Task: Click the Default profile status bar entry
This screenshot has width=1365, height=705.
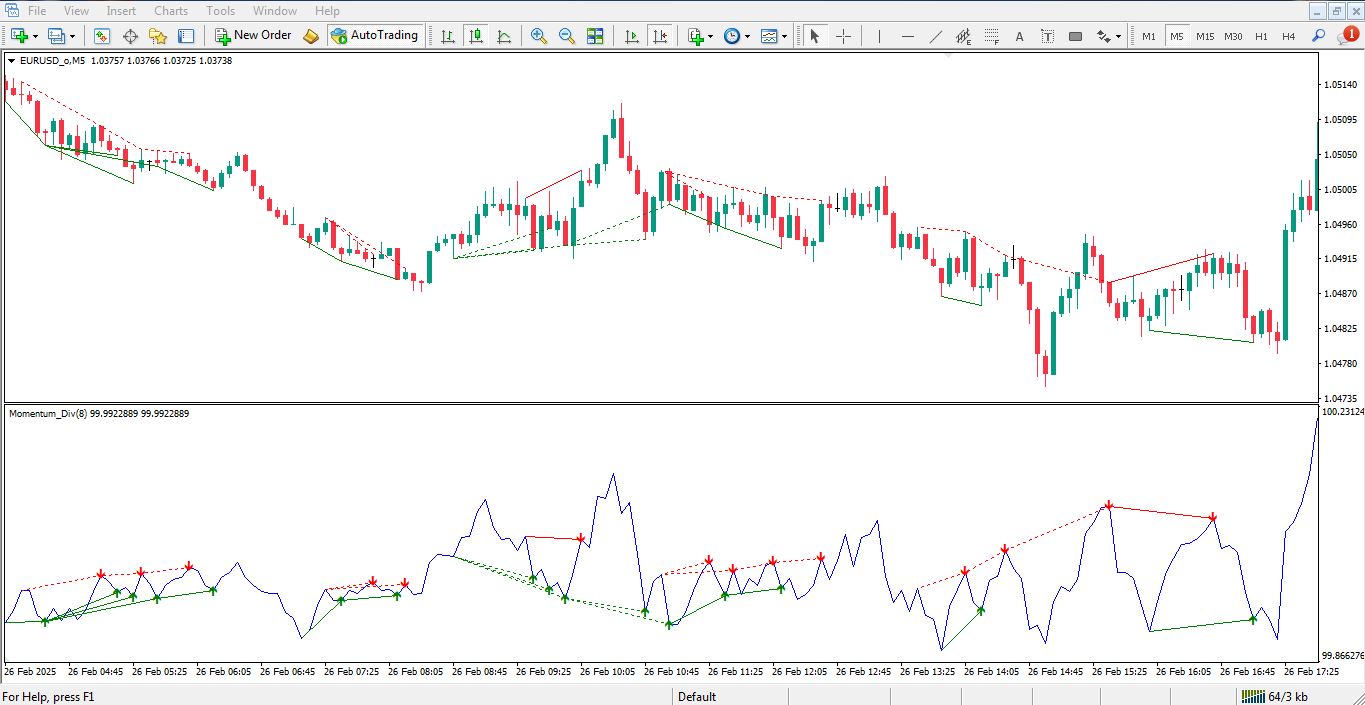Action: click(697, 697)
